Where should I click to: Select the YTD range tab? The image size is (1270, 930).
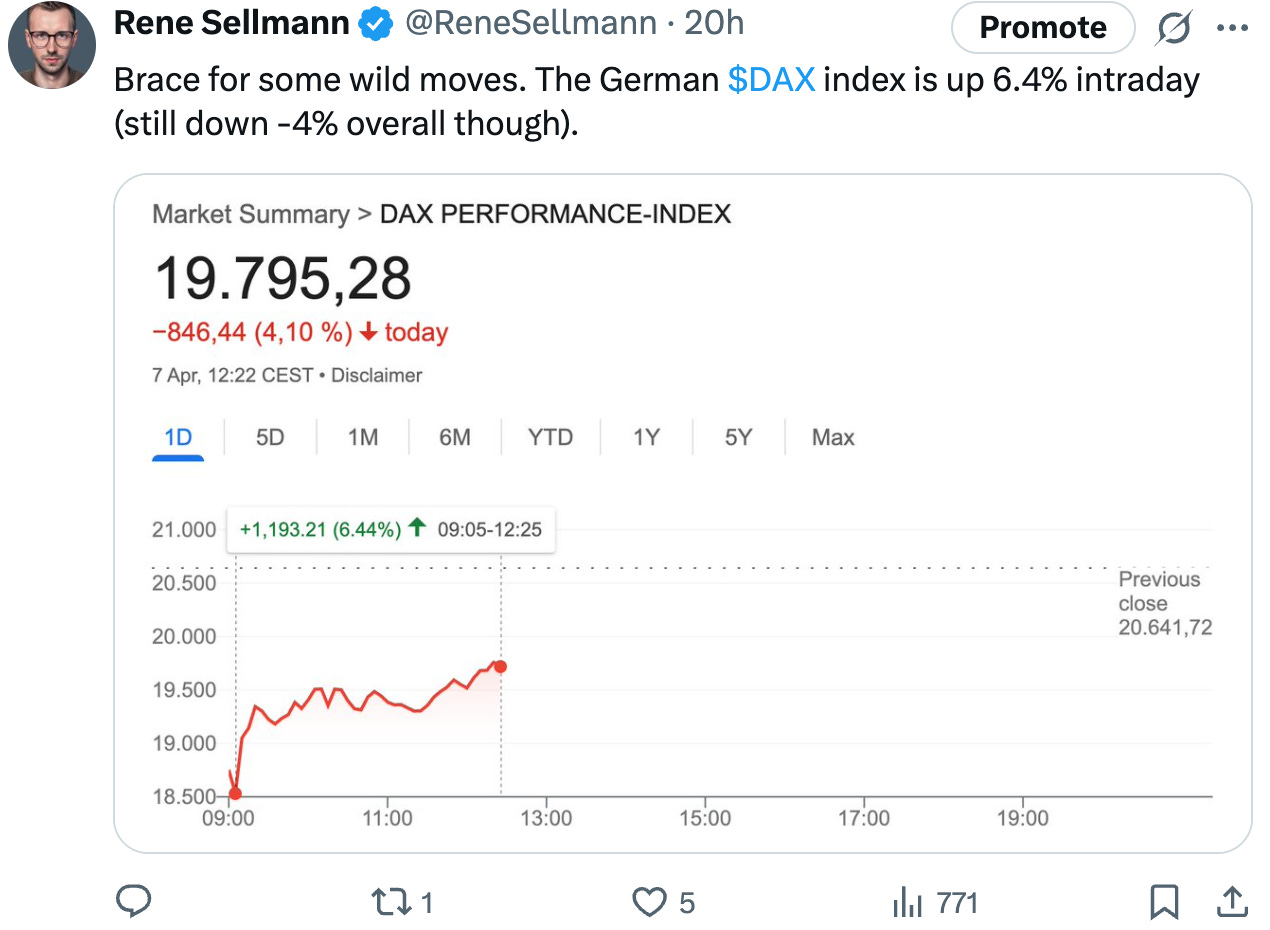pos(550,438)
